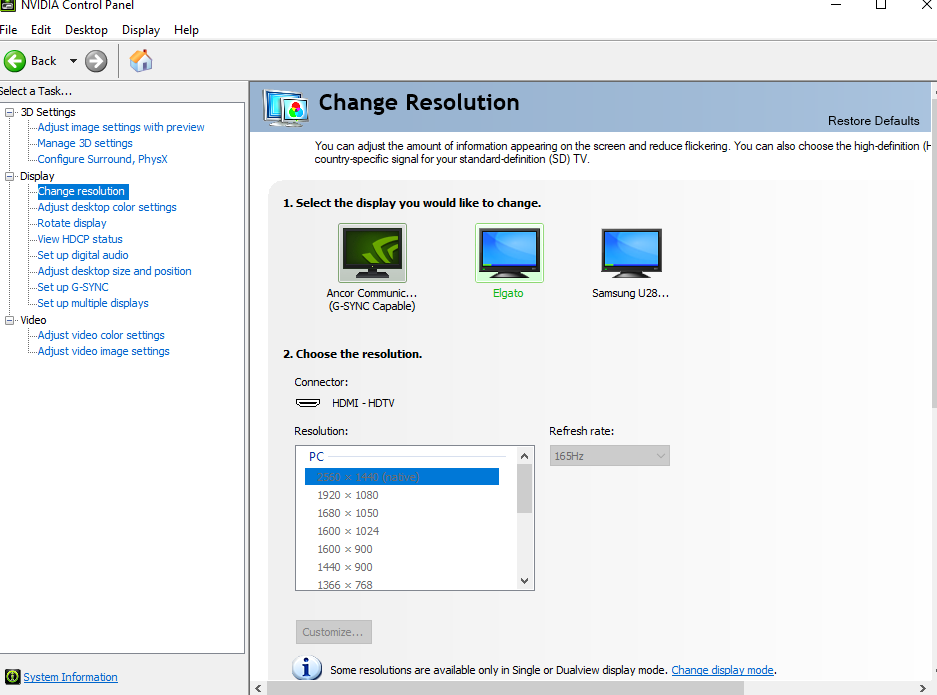Click horizontal scrollbar left arrow
The image size is (937, 695).
pyautogui.click(x=258, y=688)
